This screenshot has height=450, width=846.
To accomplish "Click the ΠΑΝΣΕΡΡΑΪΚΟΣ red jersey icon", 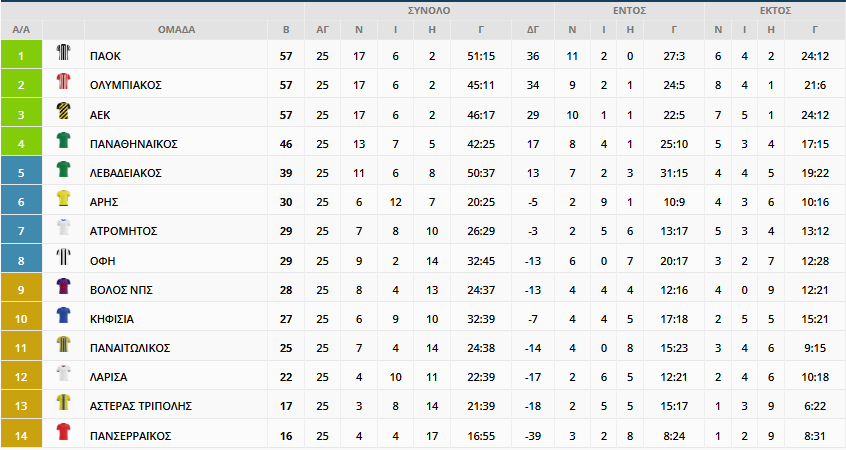I will click(63, 432).
